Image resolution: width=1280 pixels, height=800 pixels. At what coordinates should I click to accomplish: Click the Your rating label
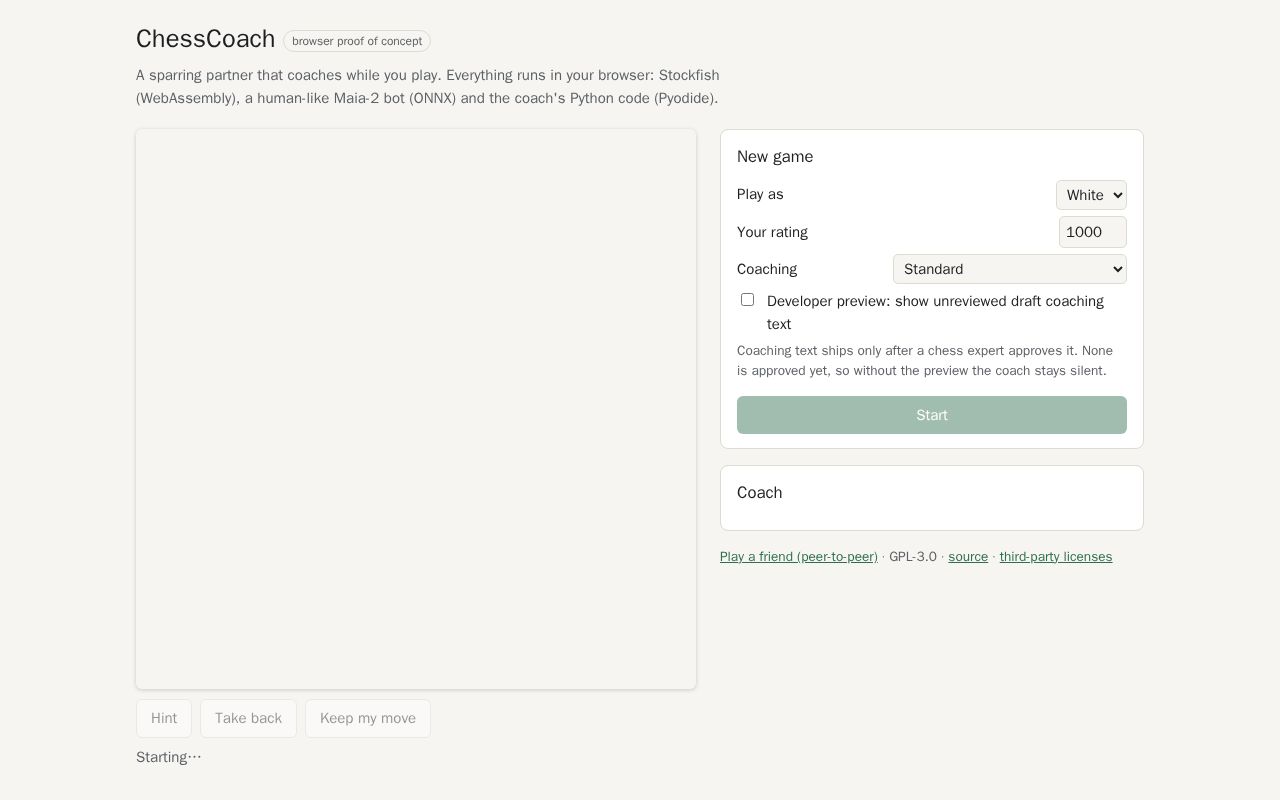[772, 232]
